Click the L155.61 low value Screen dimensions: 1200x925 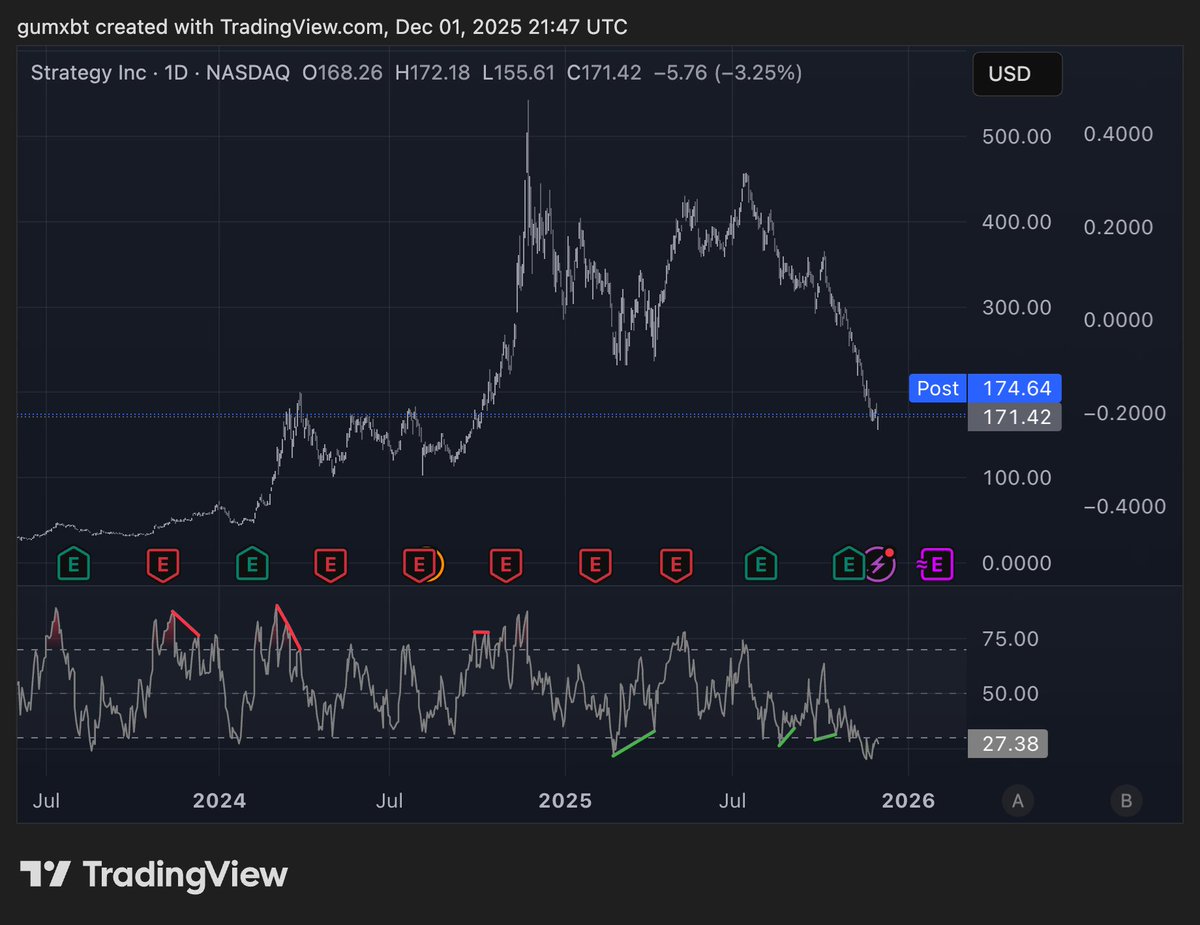(x=517, y=73)
